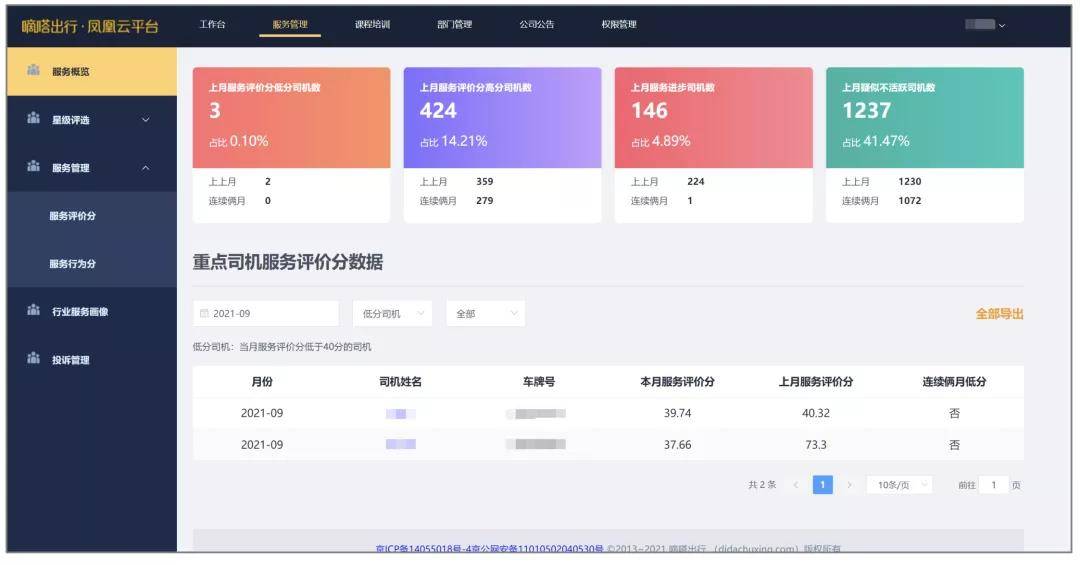The height and width of the screenshot is (565, 1080).
Task: Click the 投诉管理 sidebar icon
Action: pos(33,359)
